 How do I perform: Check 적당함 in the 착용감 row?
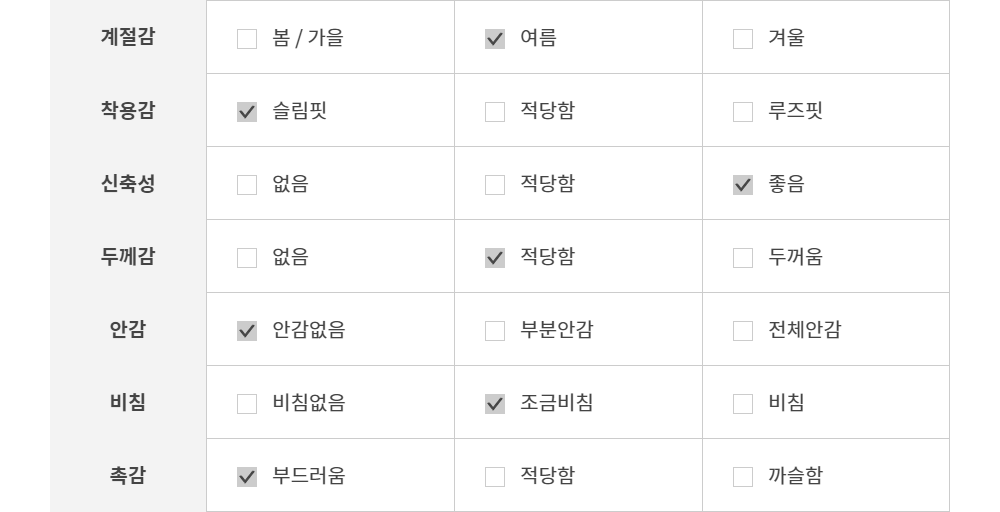(495, 113)
